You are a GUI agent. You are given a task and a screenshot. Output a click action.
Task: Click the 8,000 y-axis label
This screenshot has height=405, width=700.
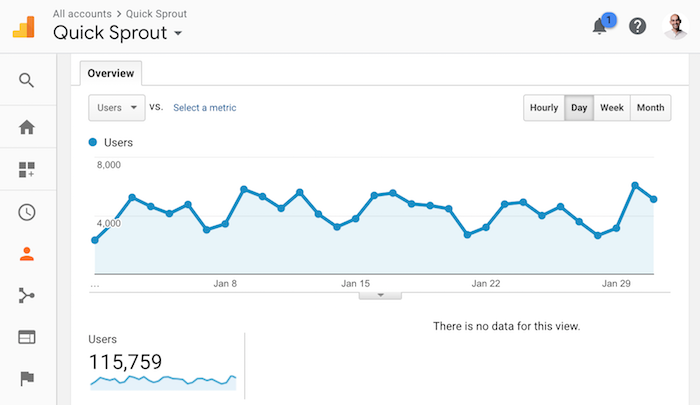[109, 165]
